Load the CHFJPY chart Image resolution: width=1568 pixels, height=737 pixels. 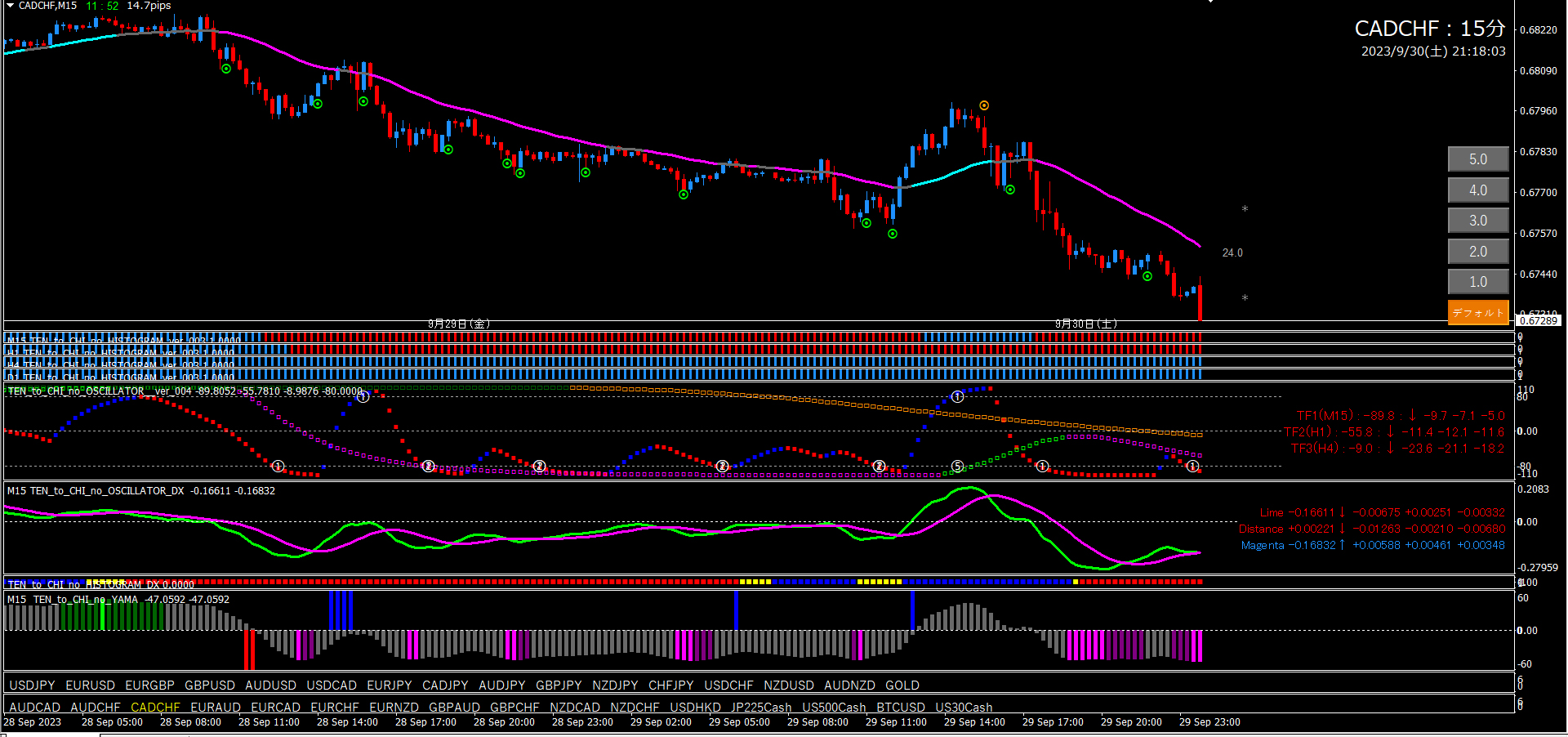(x=671, y=686)
